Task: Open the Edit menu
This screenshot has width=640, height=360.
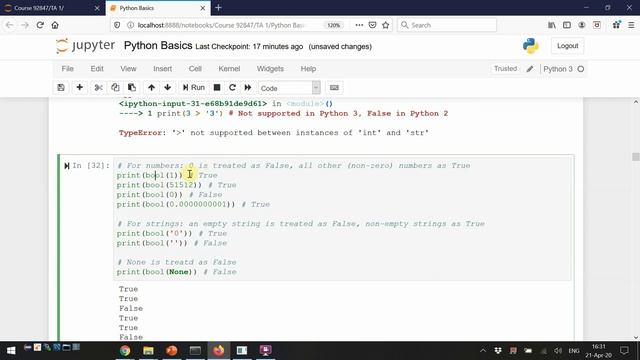Action: (97, 69)
